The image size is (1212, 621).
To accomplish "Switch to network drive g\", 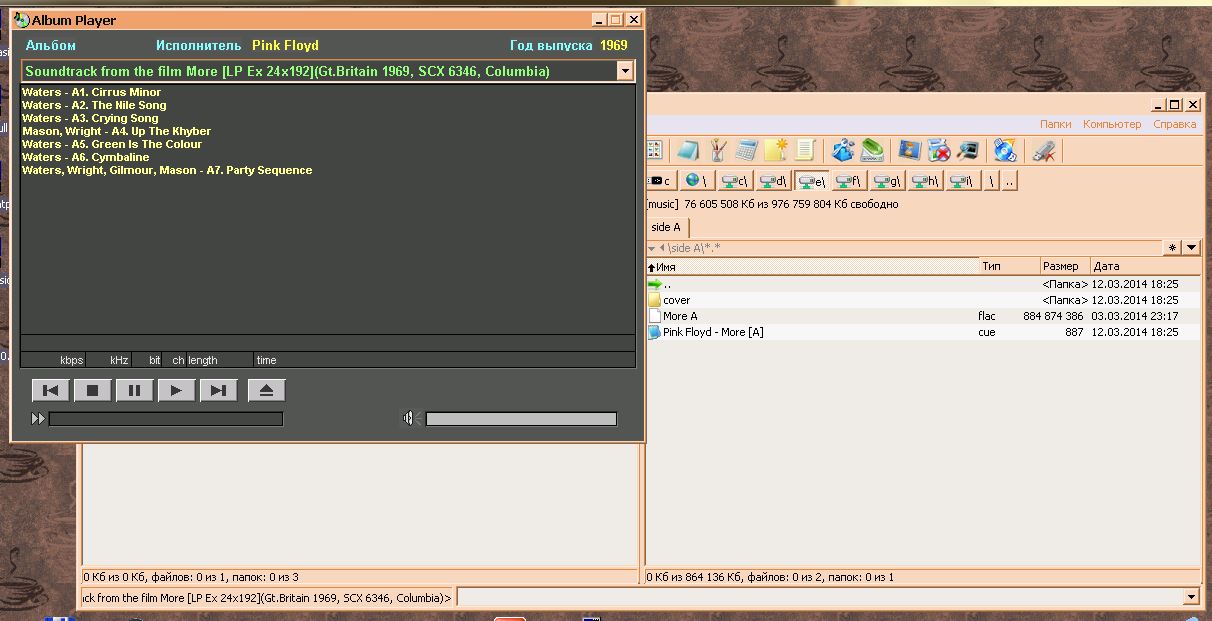I will (887, 181).
